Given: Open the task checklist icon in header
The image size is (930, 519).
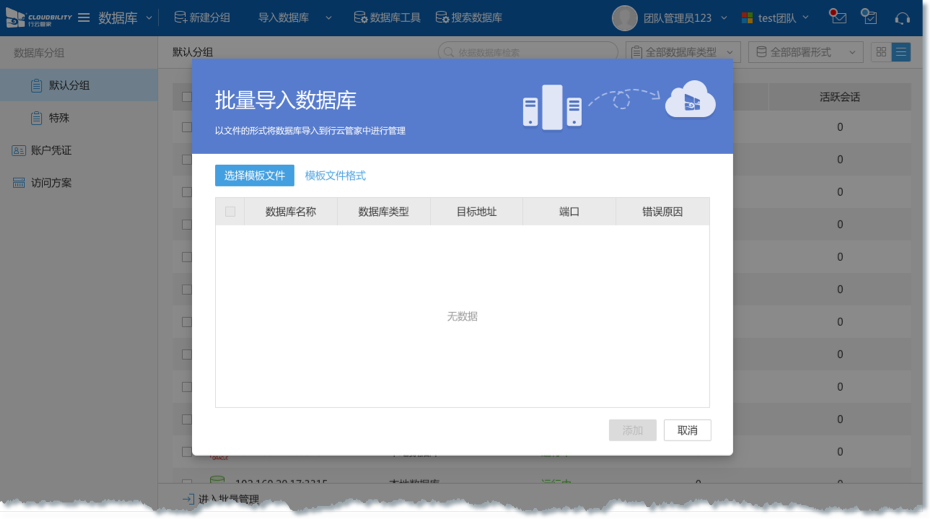Looking at the screenshot, I should click(x=869, y=18).
